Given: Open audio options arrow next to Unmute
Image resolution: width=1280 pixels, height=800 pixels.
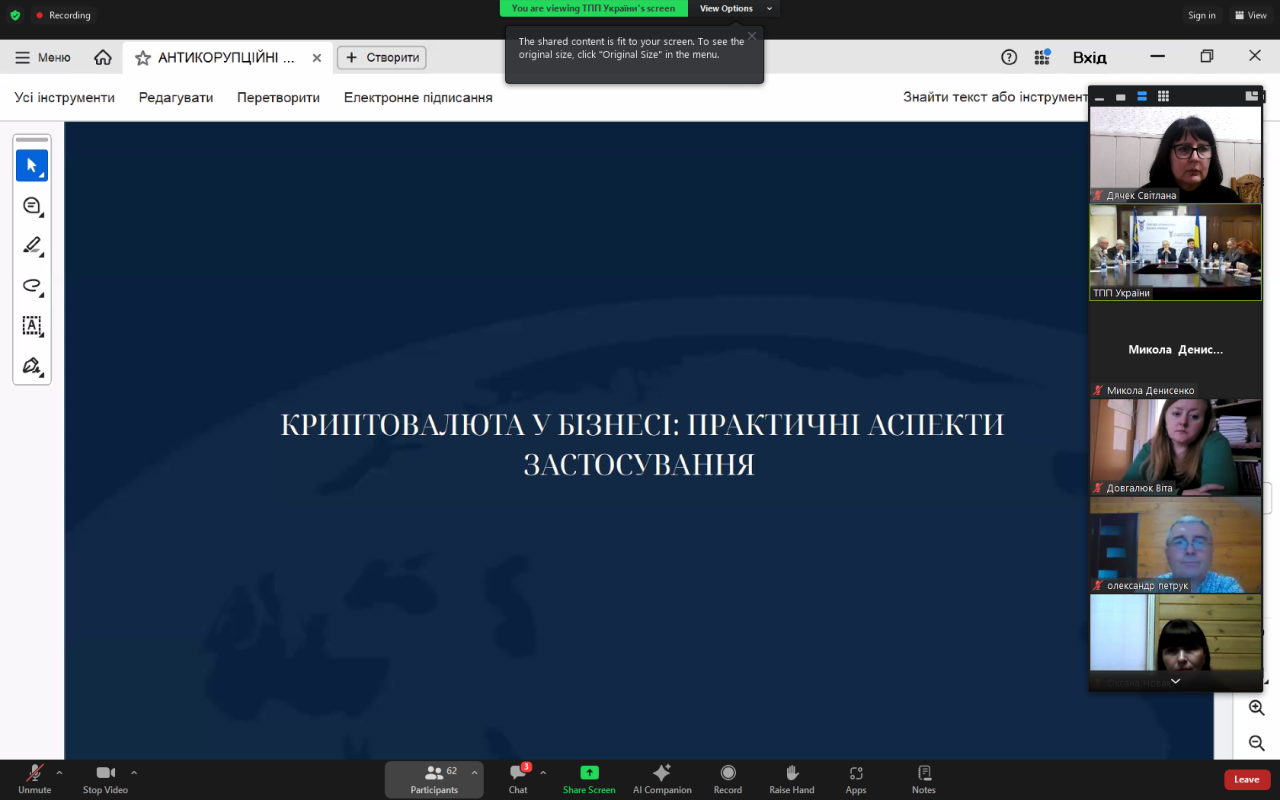Looking at the screenshot, I should (59, 772).
